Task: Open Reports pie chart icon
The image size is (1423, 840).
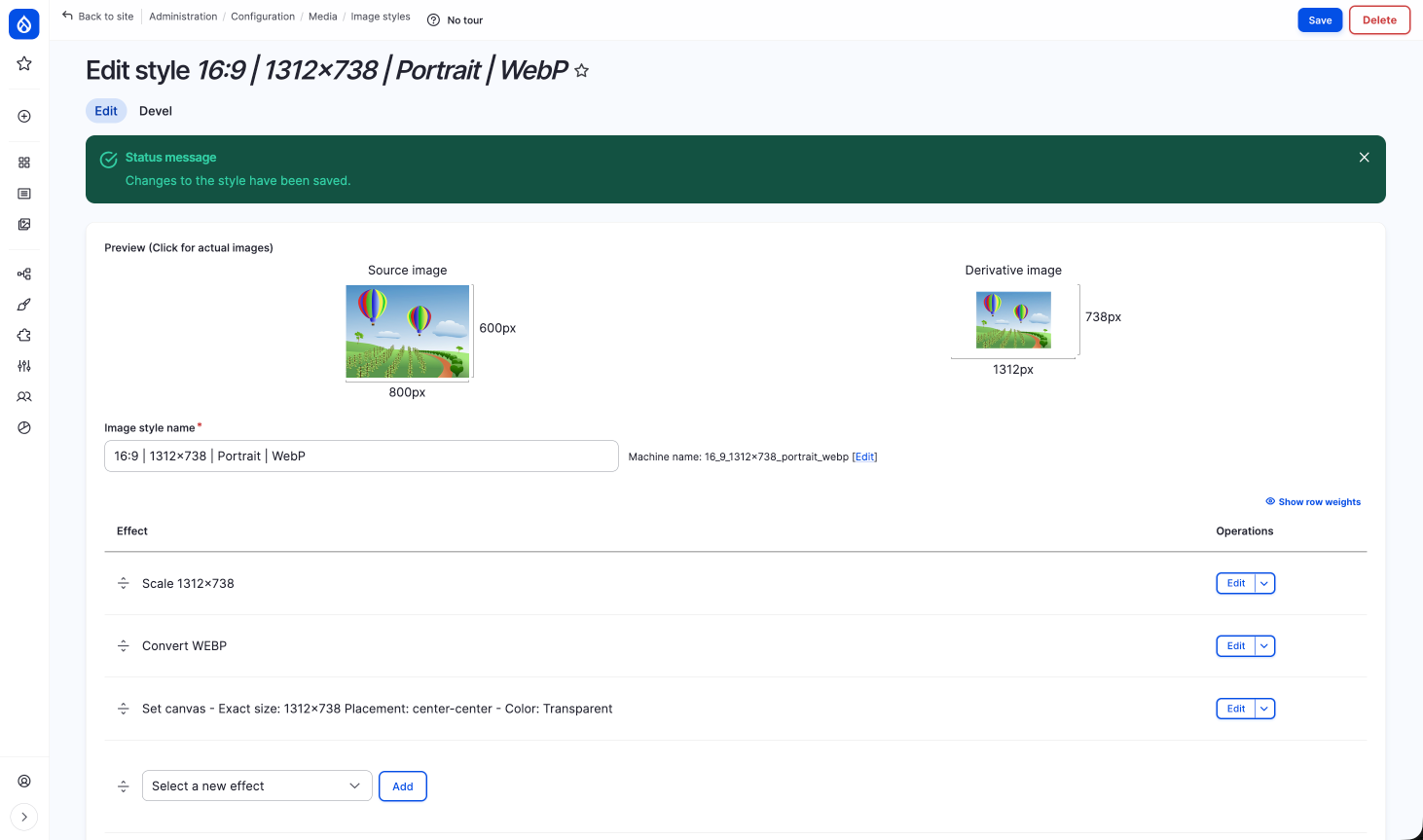Action: [x=24, y=428]
